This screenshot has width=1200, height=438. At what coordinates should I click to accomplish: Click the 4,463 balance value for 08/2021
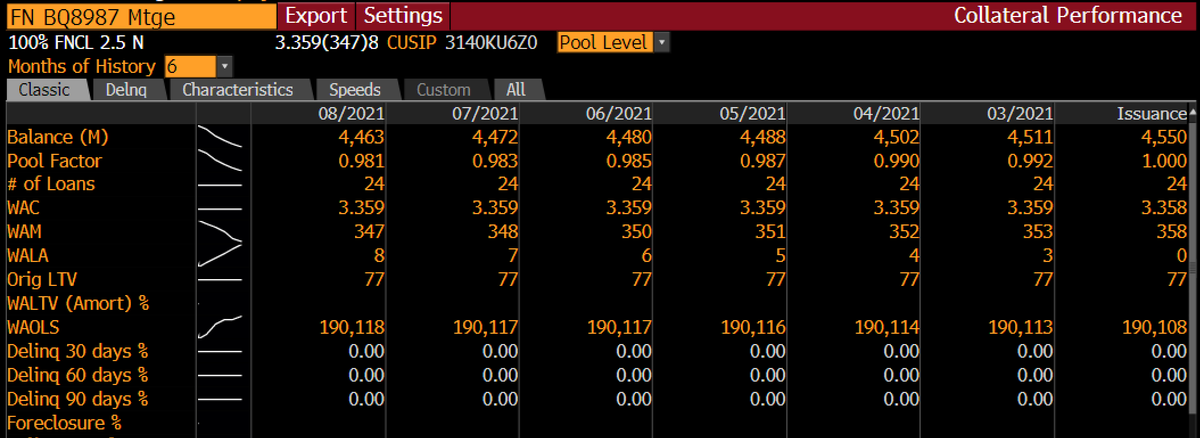pos(362,137)
